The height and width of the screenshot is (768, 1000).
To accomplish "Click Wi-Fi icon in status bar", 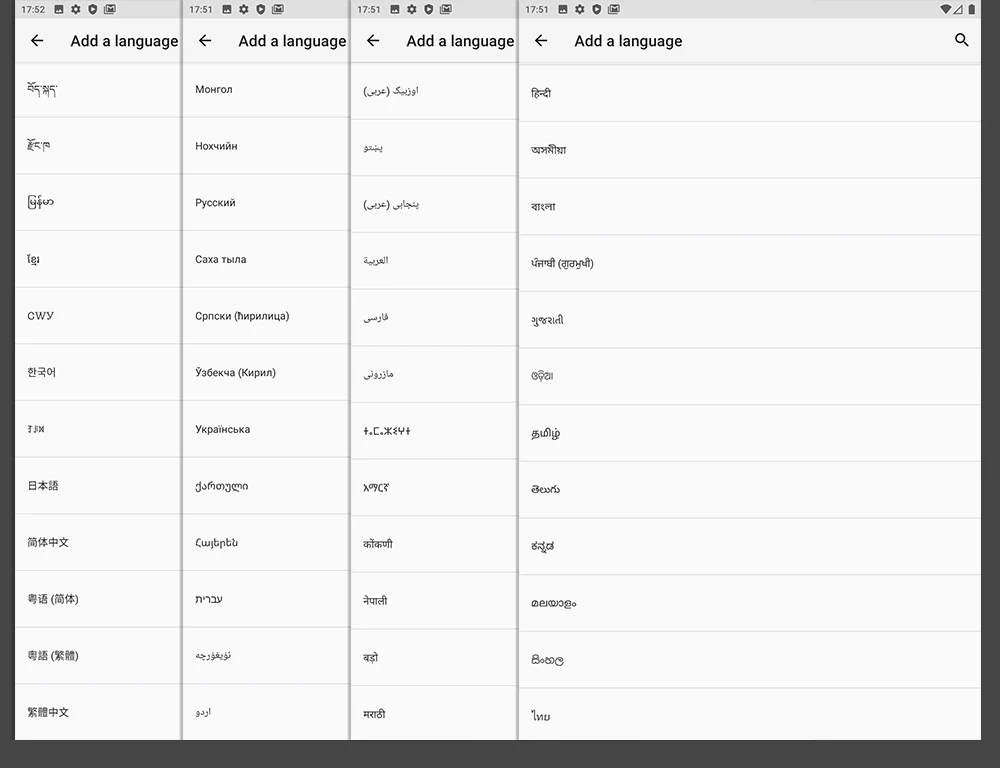I will coord(945,9).
